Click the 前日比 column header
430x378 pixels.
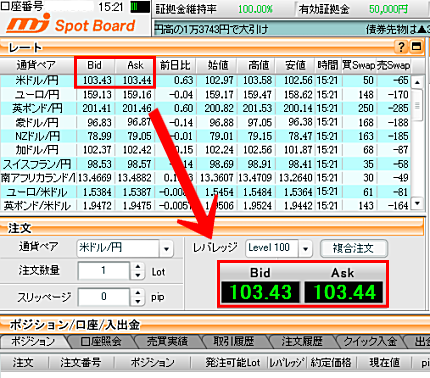[x=175, y=65]
